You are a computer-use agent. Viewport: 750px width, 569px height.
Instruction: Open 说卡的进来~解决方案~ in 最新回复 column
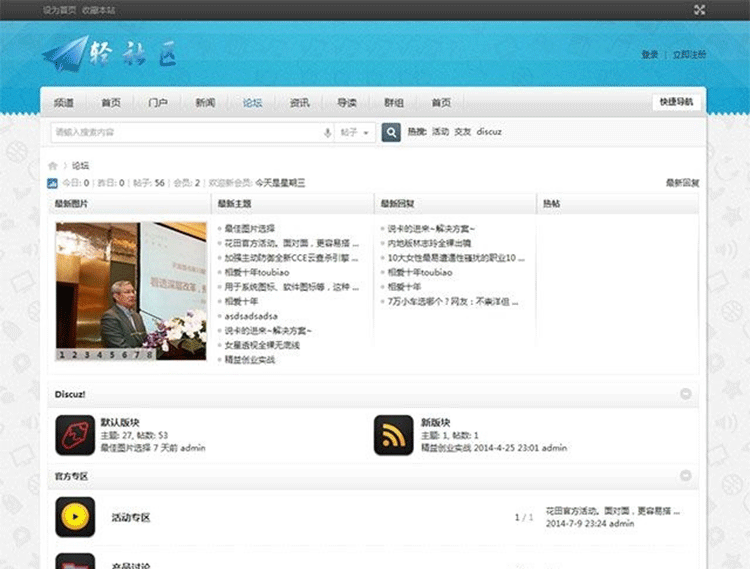click(x=431, y=229)
